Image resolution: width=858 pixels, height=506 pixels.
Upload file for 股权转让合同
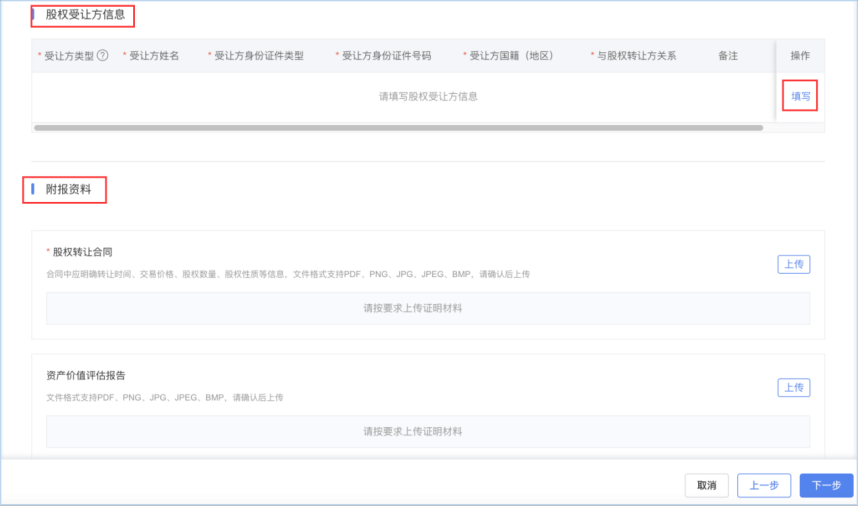tap(793, 264)
